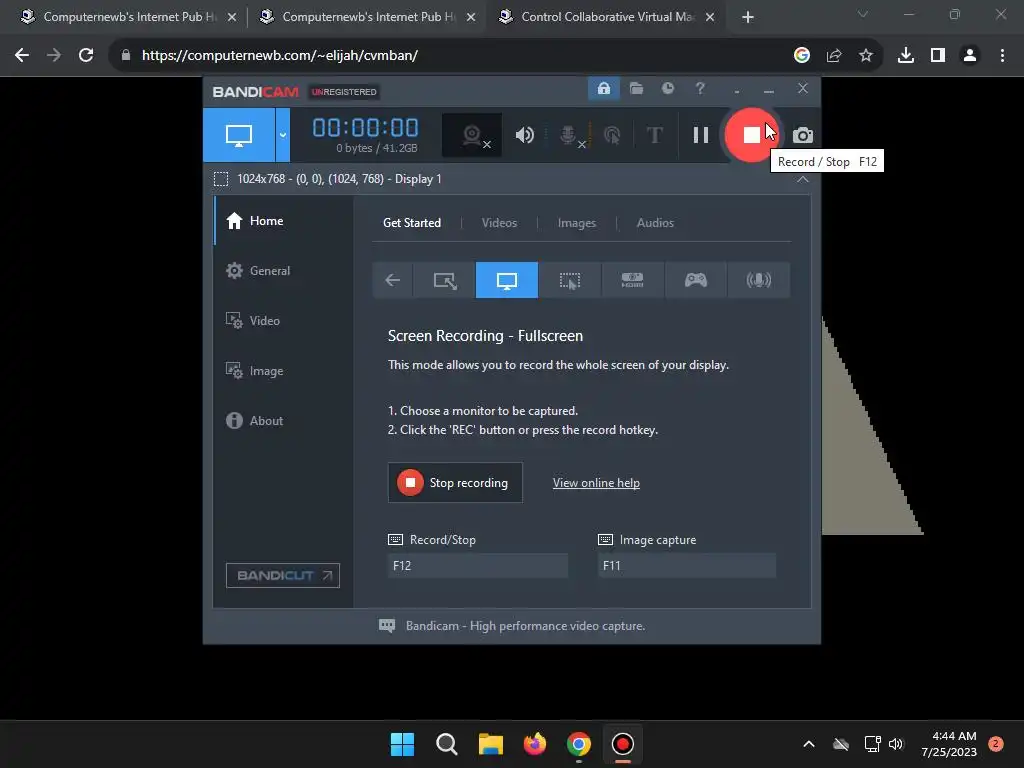Toggle the mouse click effect icon
This screenshot has height=768, width=1024.
coord(612,135)
